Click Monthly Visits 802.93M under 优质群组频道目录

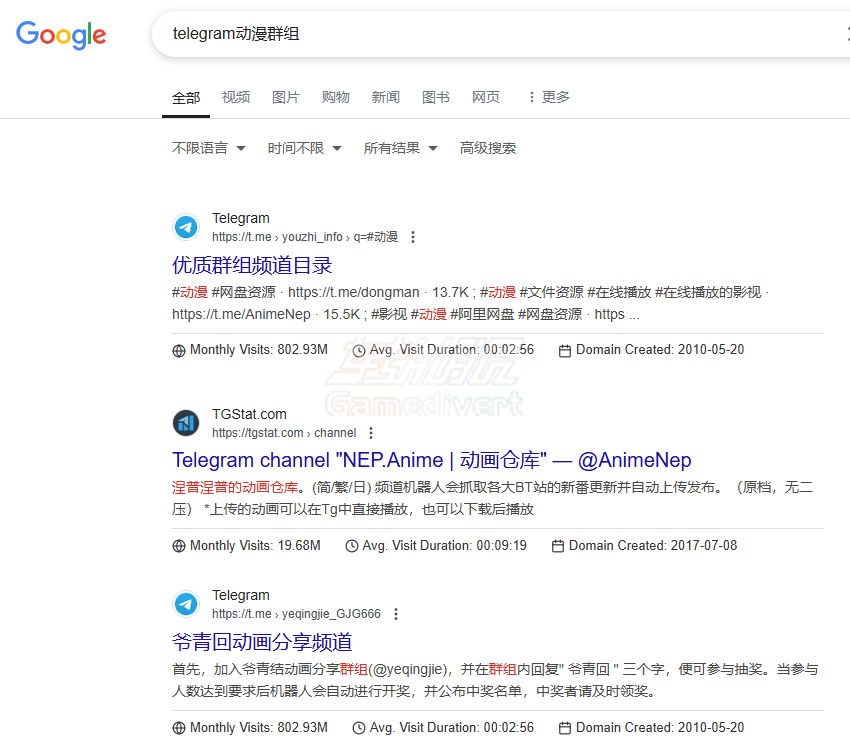coord(259,350)
